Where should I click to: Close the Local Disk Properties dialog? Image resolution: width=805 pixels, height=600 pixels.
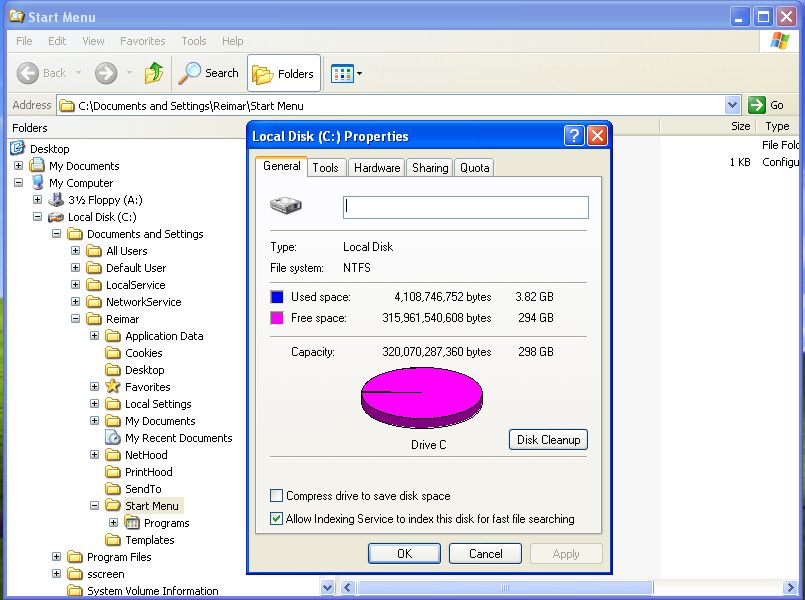click(598, 136)
